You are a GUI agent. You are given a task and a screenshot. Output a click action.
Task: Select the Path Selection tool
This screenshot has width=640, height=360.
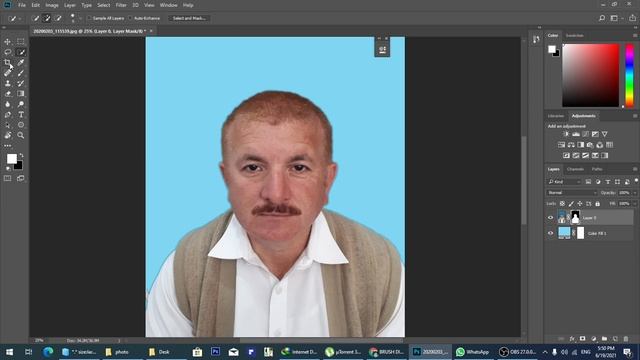(7, 125)
